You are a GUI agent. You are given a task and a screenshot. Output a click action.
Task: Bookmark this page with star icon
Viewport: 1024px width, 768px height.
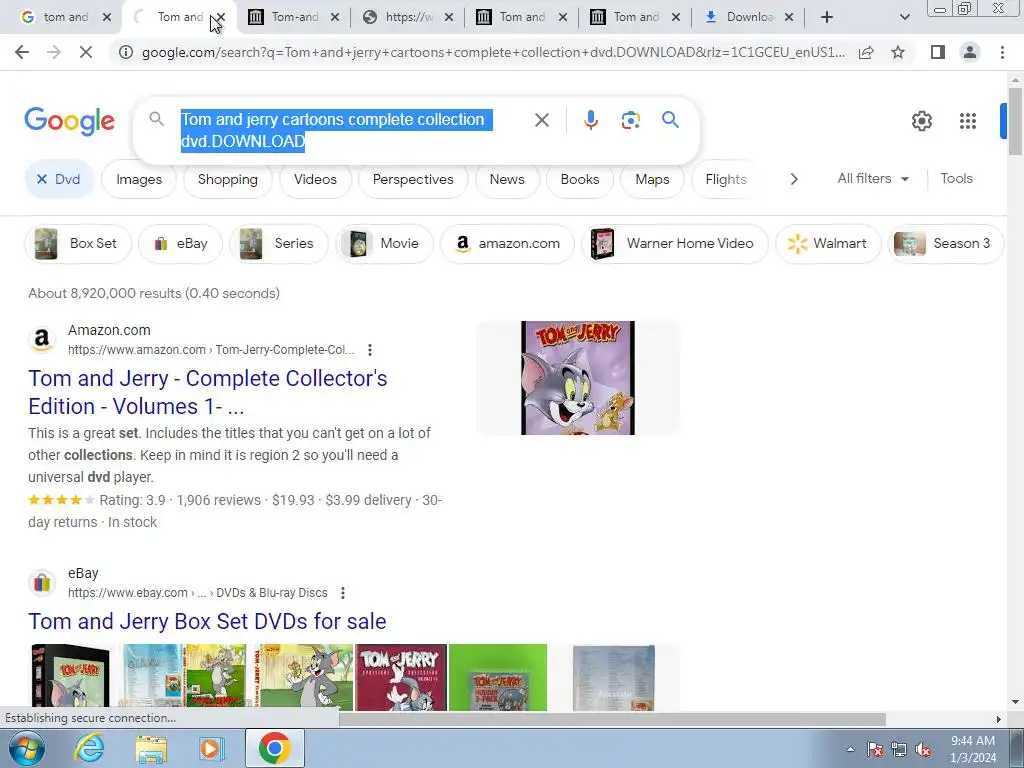pyautogui.click(x=898, y=52)
